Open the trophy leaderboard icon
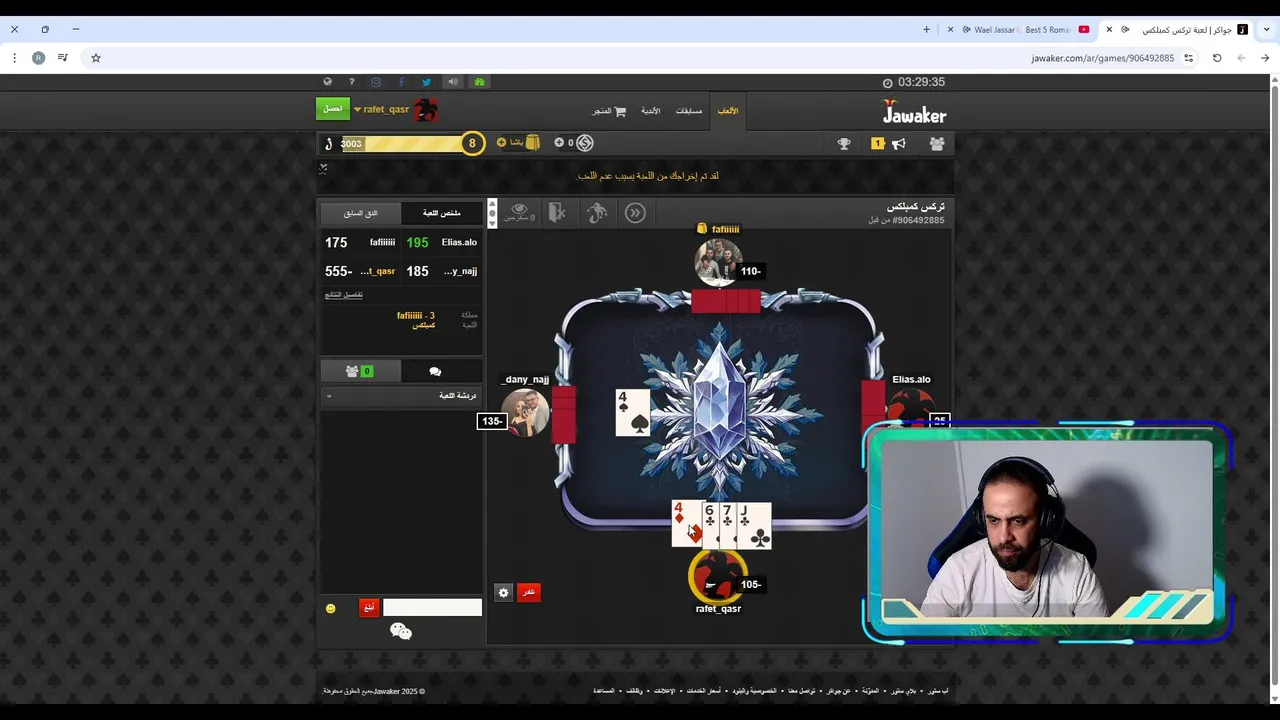The width and height of the screenshot is (1280, 720). tap(844, 144)
